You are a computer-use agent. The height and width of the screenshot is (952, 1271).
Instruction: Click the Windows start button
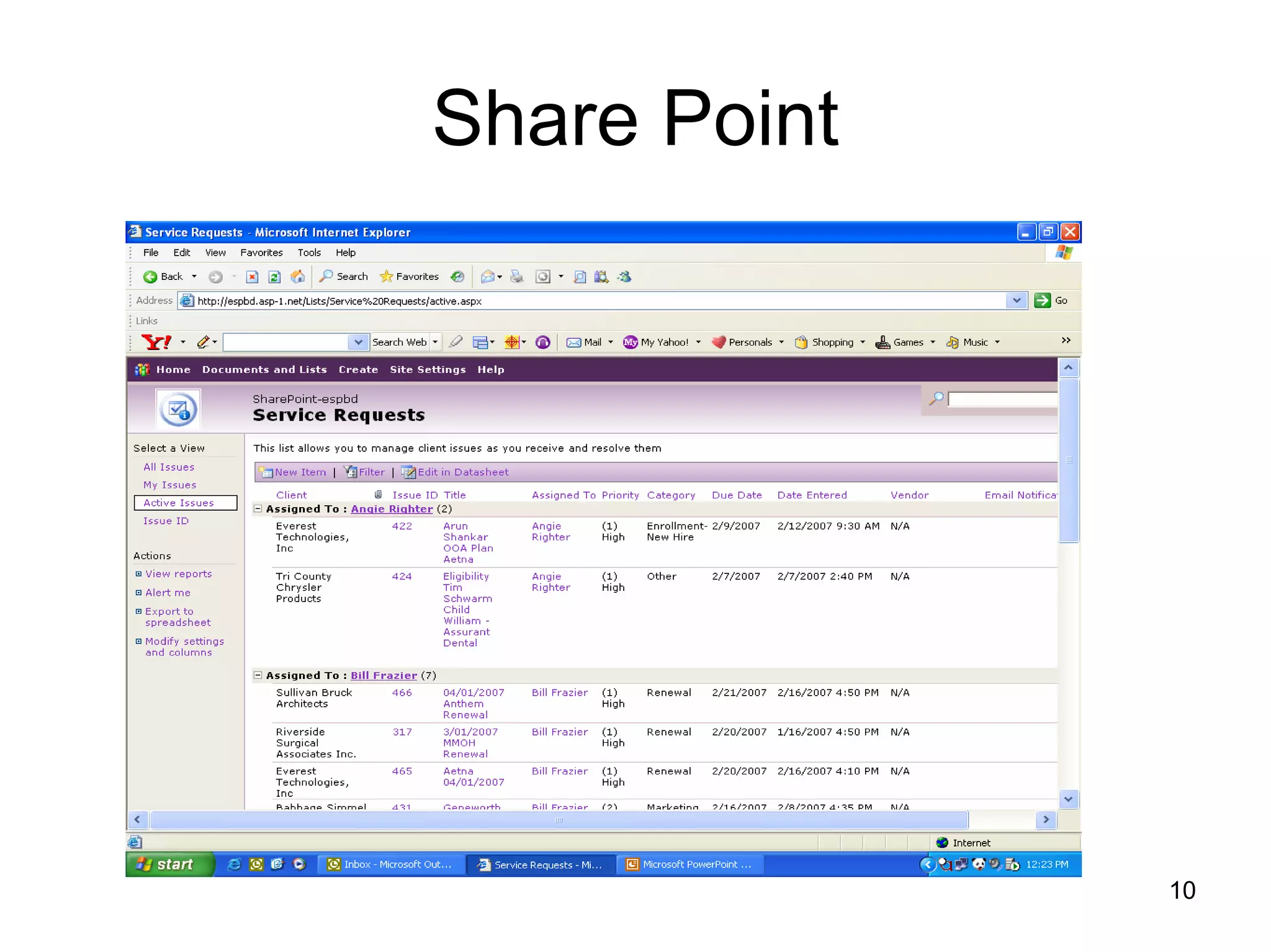(171, 864)
